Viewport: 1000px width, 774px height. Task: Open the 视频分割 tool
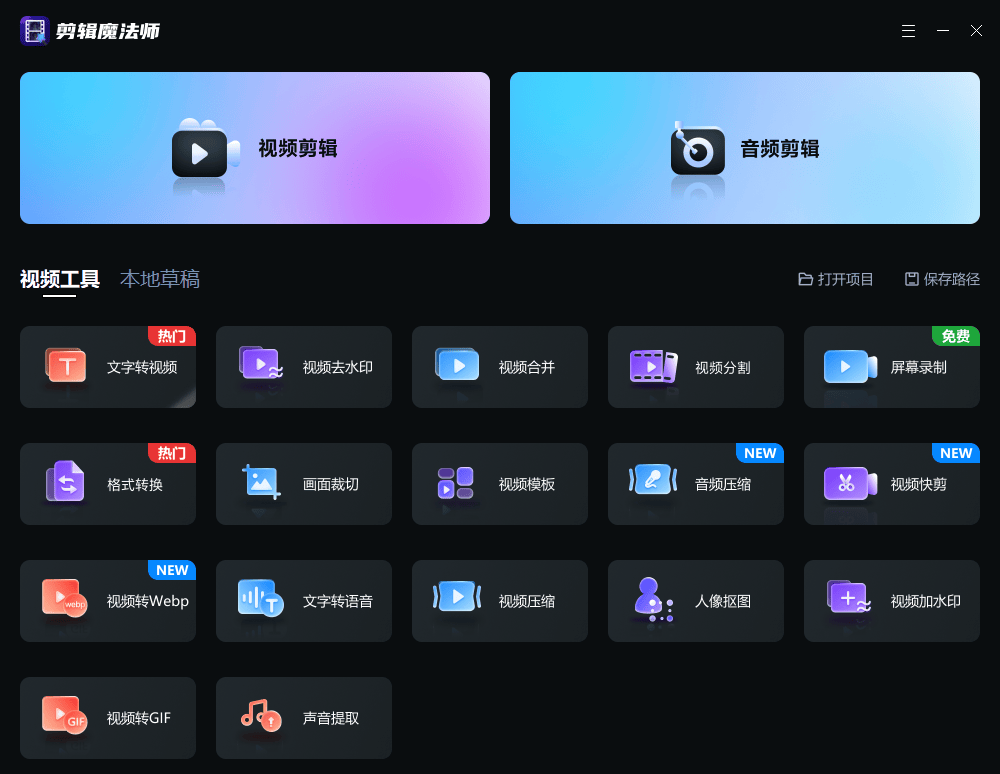tap(695, 367)
